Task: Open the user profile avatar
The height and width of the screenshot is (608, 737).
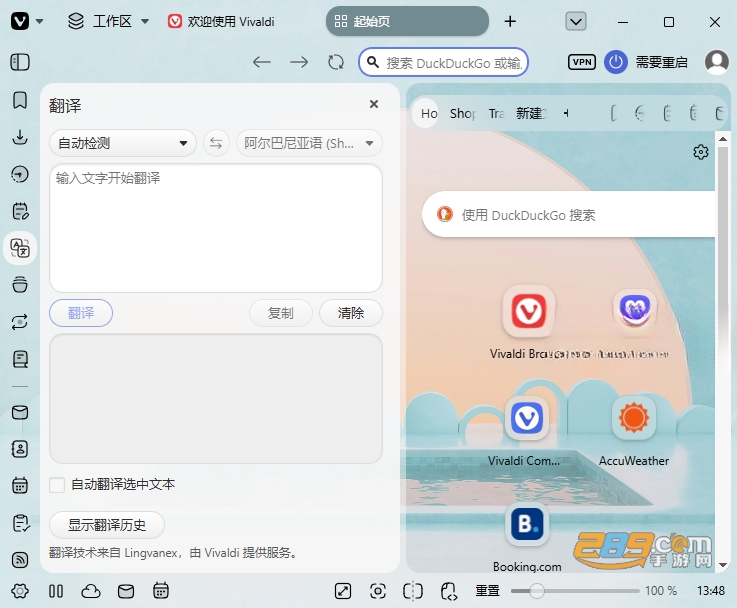Action: (717, 62)
